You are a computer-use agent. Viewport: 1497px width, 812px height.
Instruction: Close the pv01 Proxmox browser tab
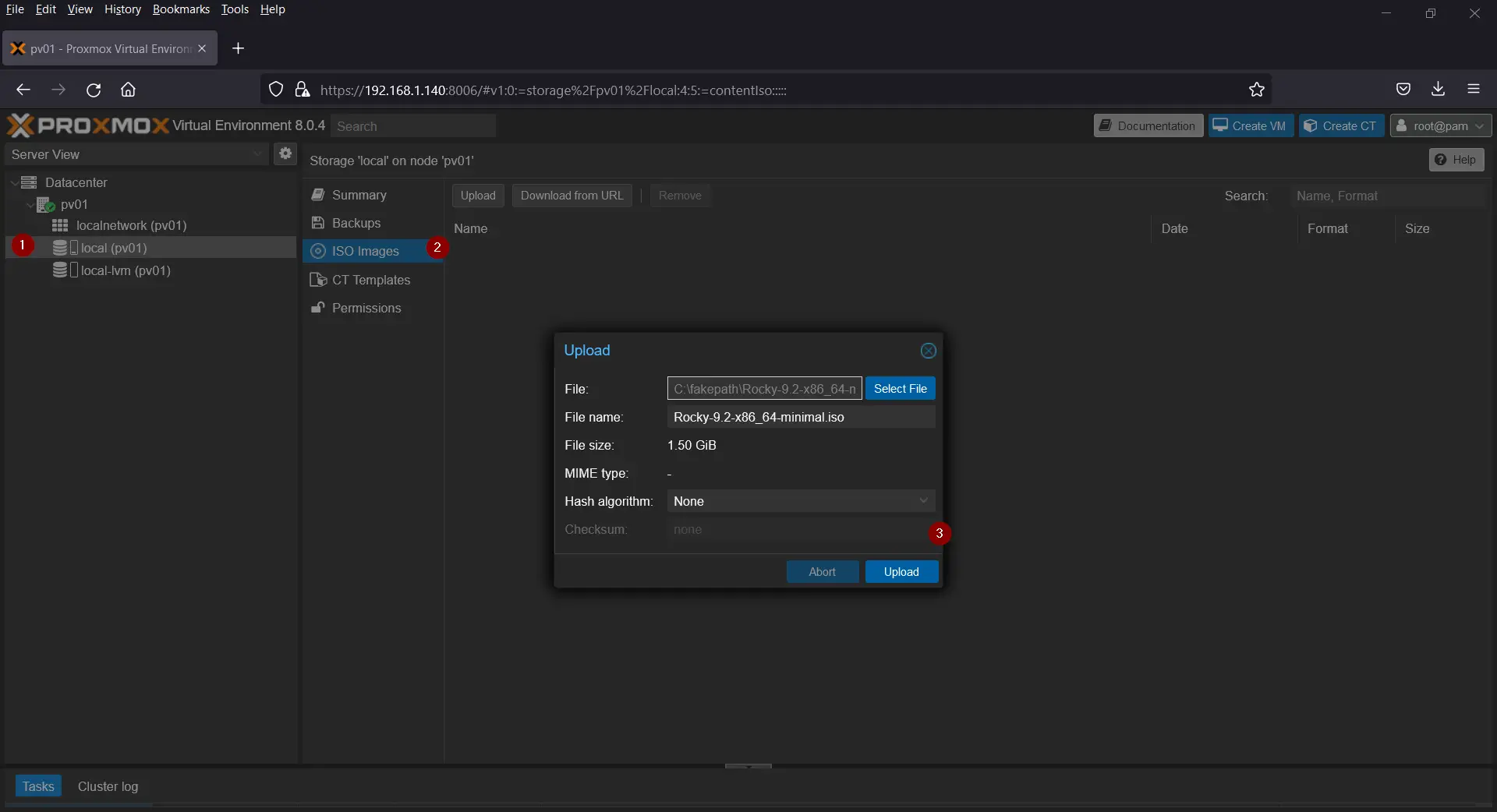[x=202, y=48]
